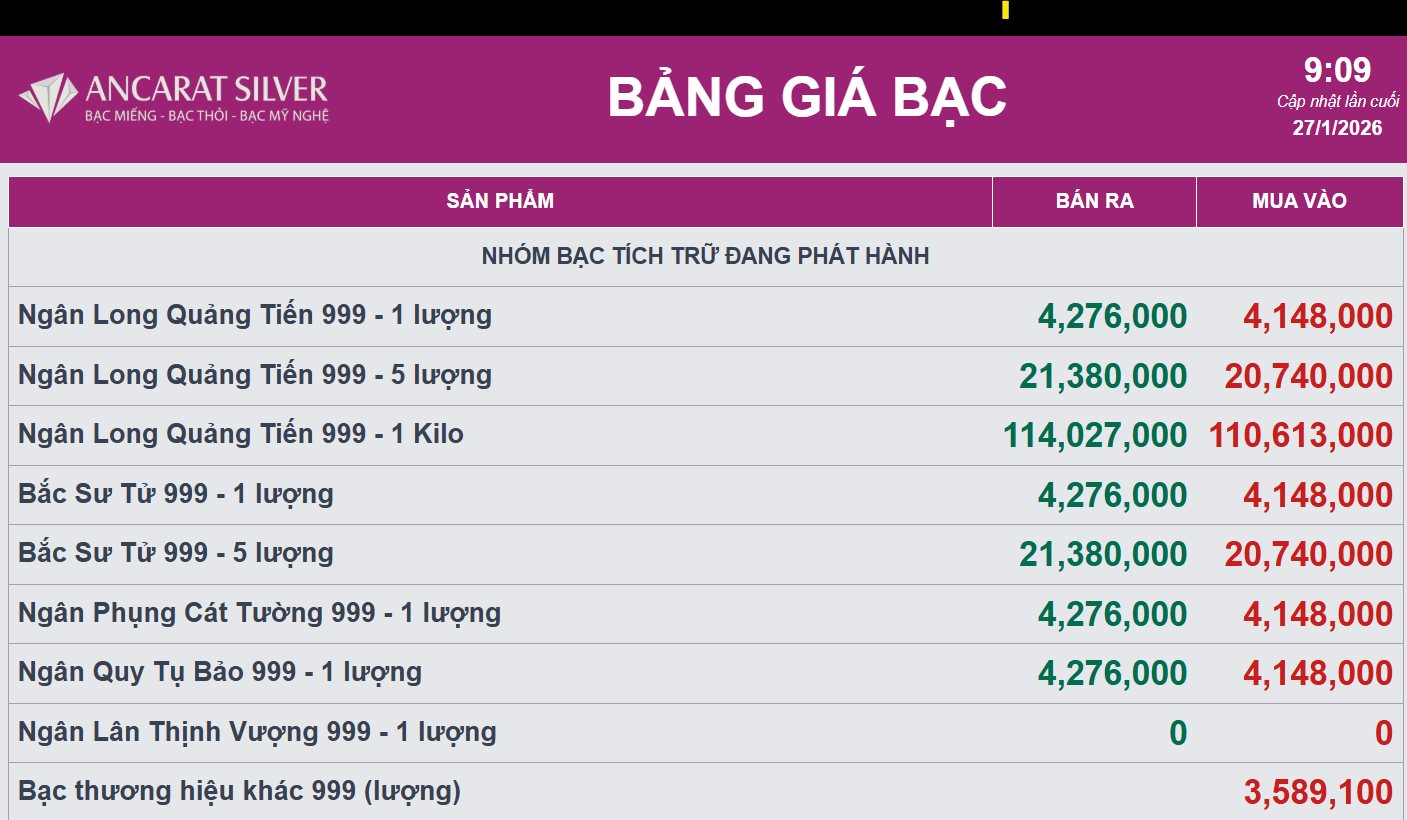The height and width of the screenshot is (820, 1407).
Task: Select Ngân Phụng Cát Tường 999 product
Action: tap(260, 613)
